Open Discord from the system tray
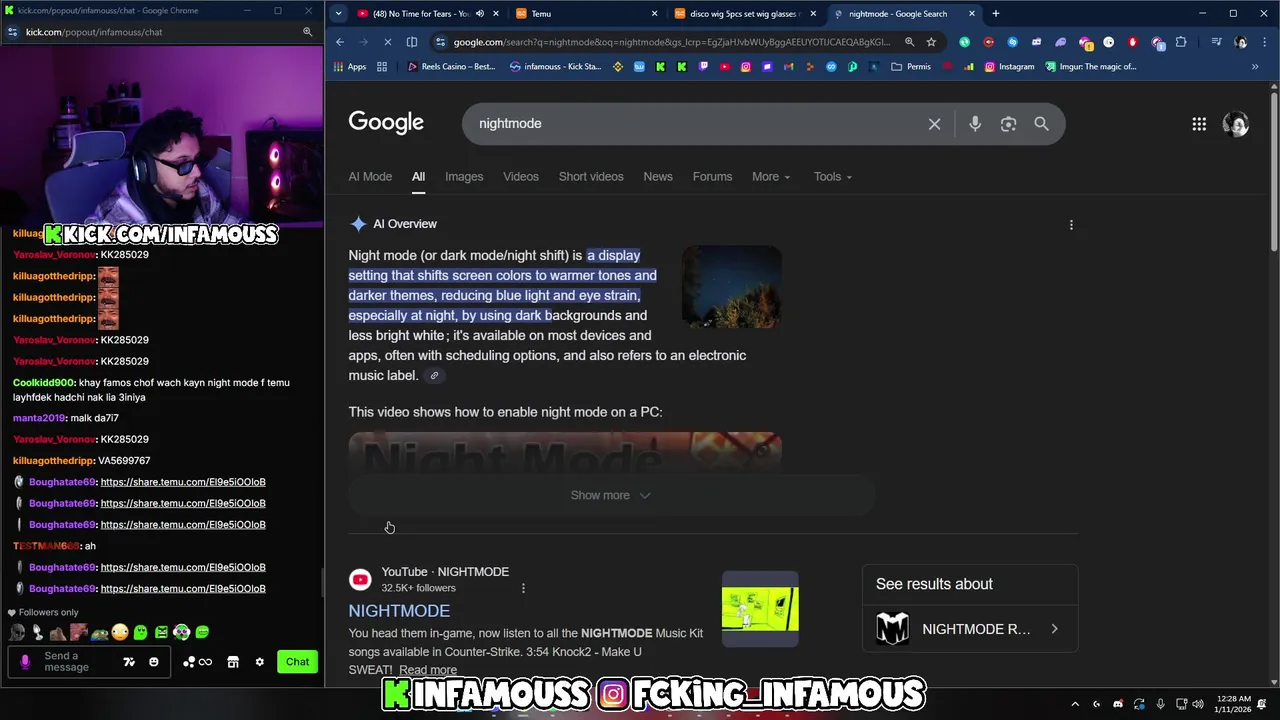The image size is (1280, 720). 1118,704
